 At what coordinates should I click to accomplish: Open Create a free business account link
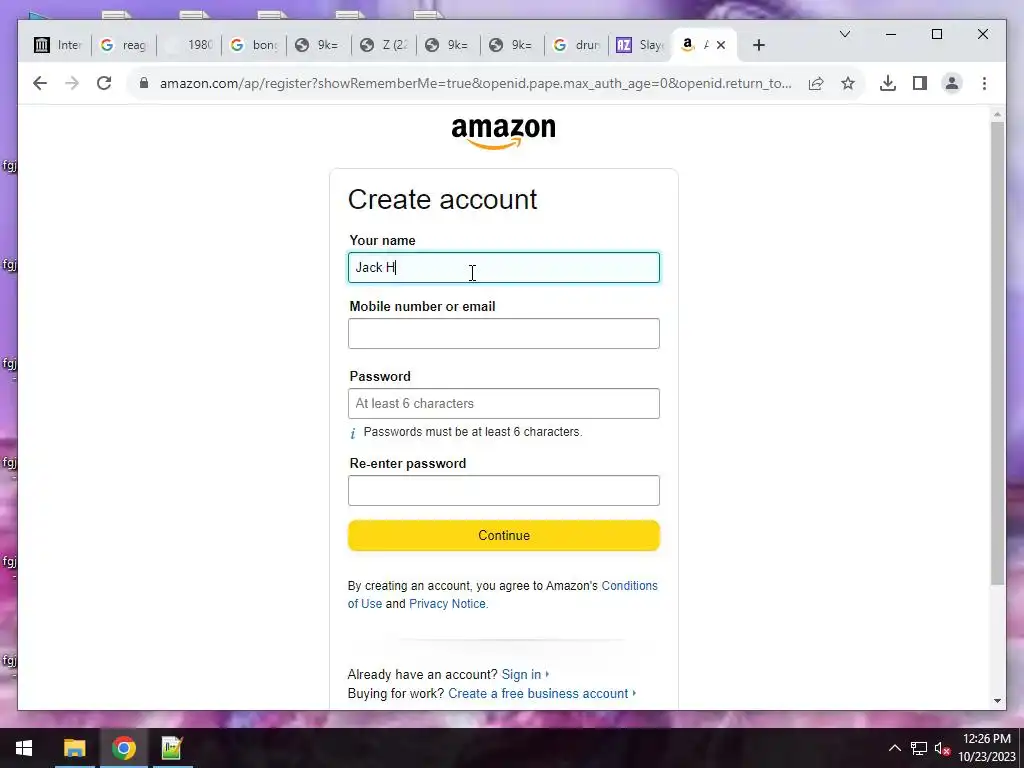click(538, 694)
